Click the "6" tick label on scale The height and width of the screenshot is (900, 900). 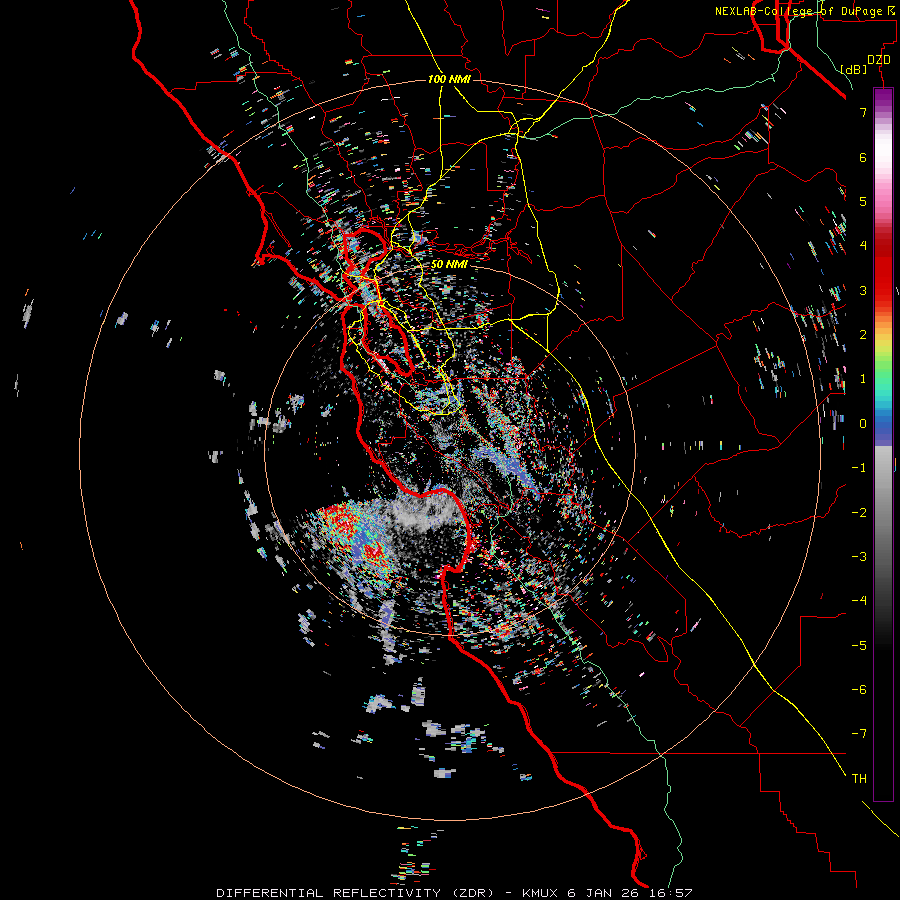(x=863, y=157)
